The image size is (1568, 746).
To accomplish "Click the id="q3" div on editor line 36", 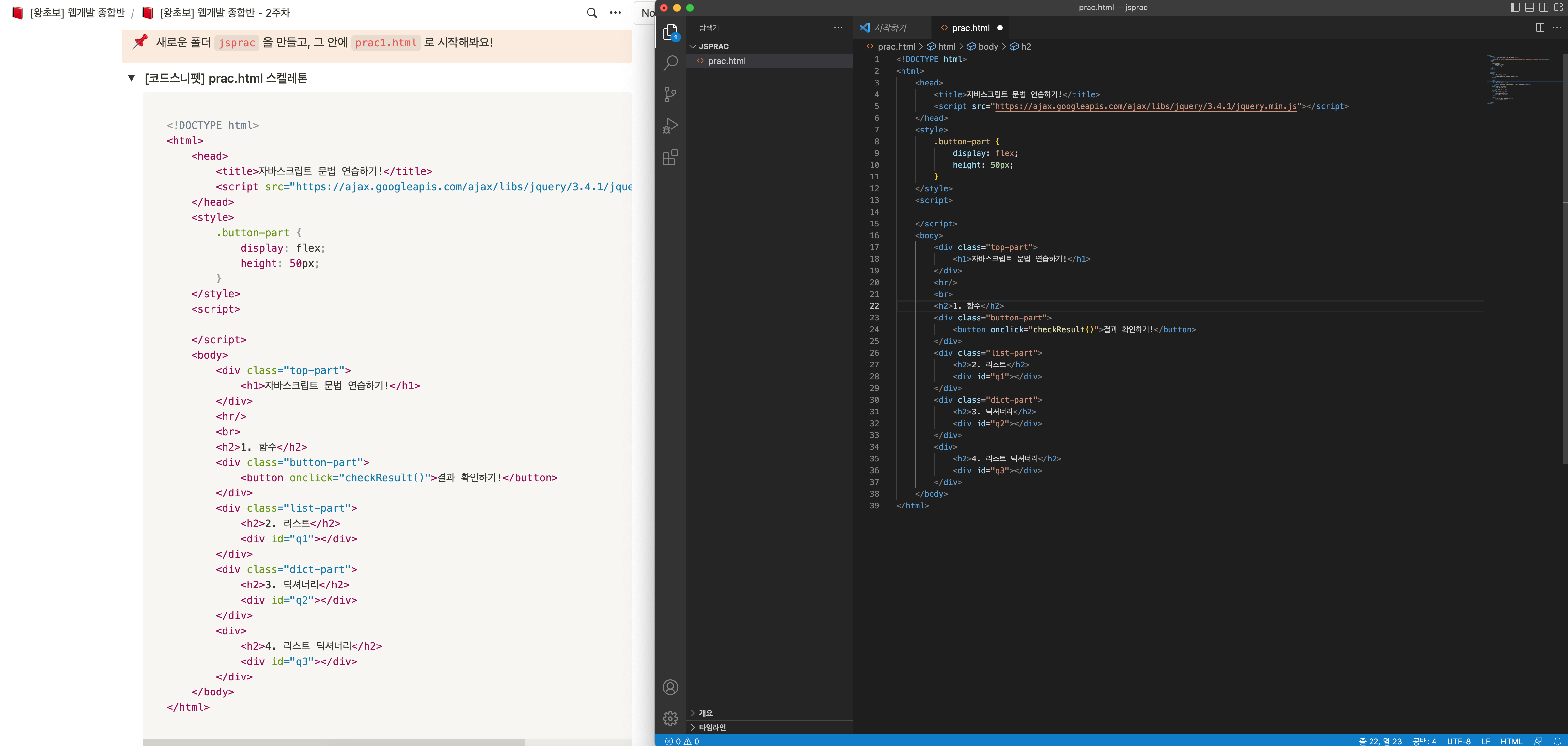I will [997, 470].
